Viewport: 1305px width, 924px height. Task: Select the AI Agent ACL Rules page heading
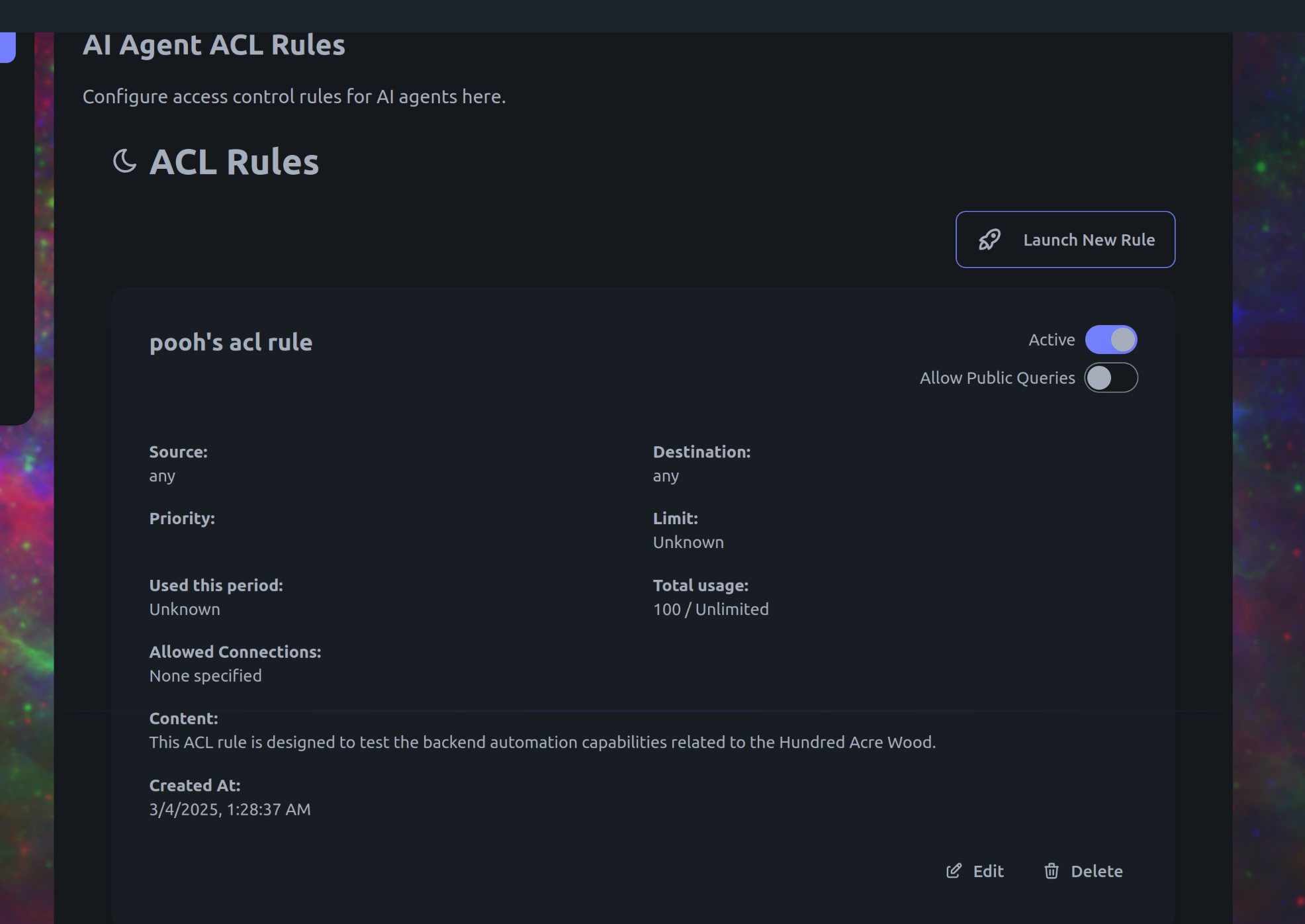click(214, 45)
